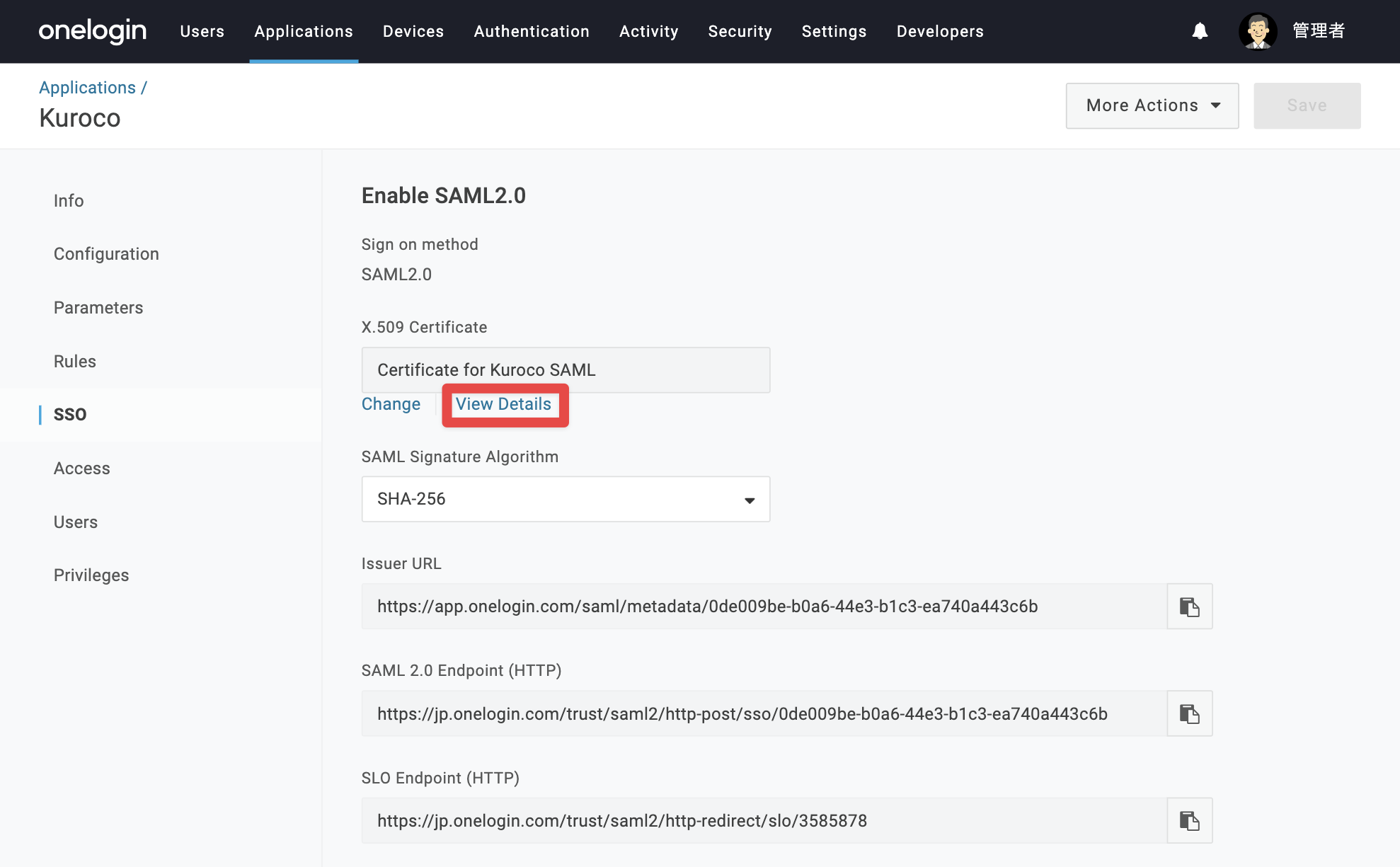Open the Devices menu
The width and height of the screenshot is (1400, 867).
click(413, 31)
